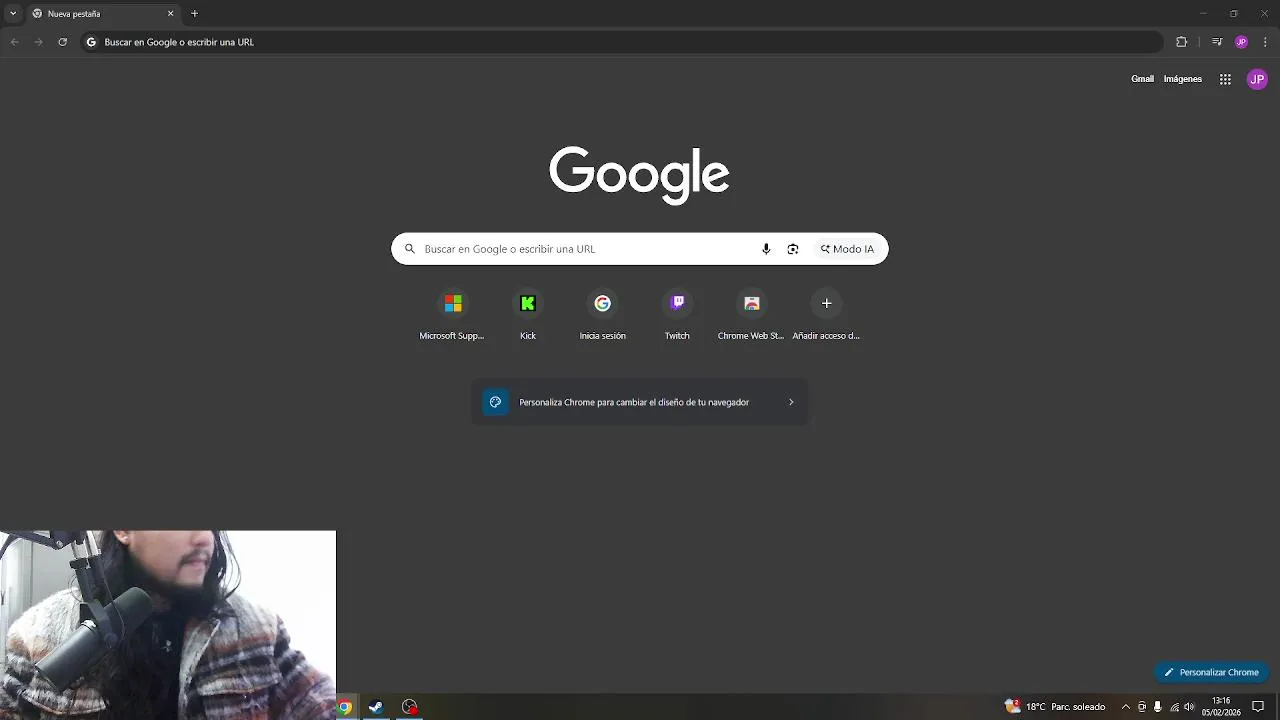
Task: Open the Gmail link
Action: 1142,79
